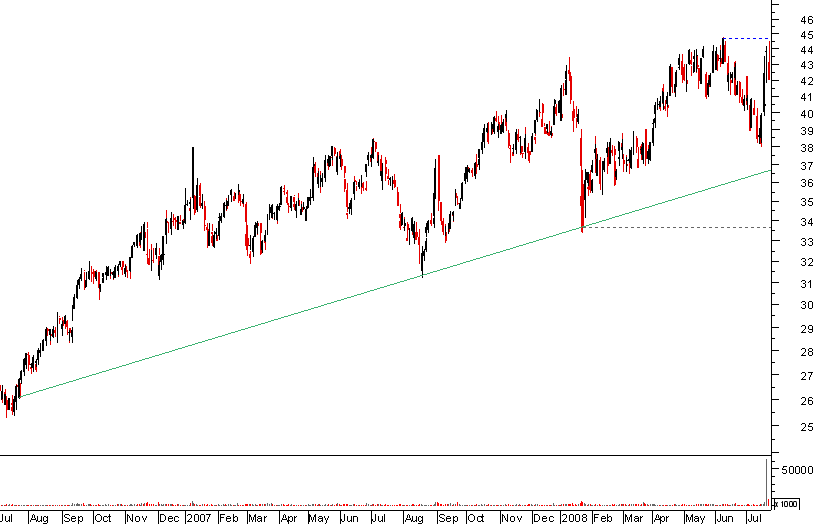Click the 44 price level label
The height and width of the screenshot is (524, 817).
(x=807, y=50)
